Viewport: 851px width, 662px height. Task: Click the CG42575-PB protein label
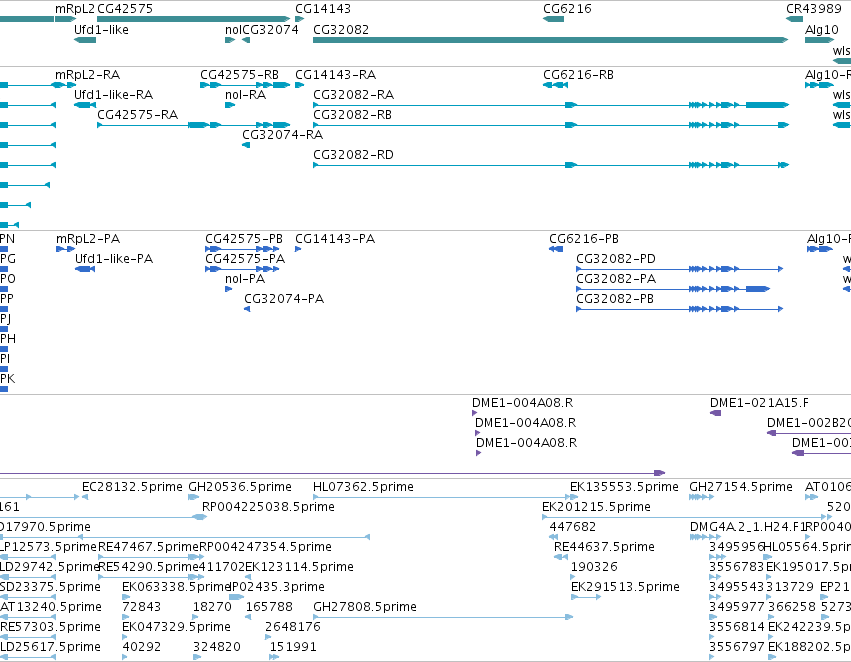244,239
